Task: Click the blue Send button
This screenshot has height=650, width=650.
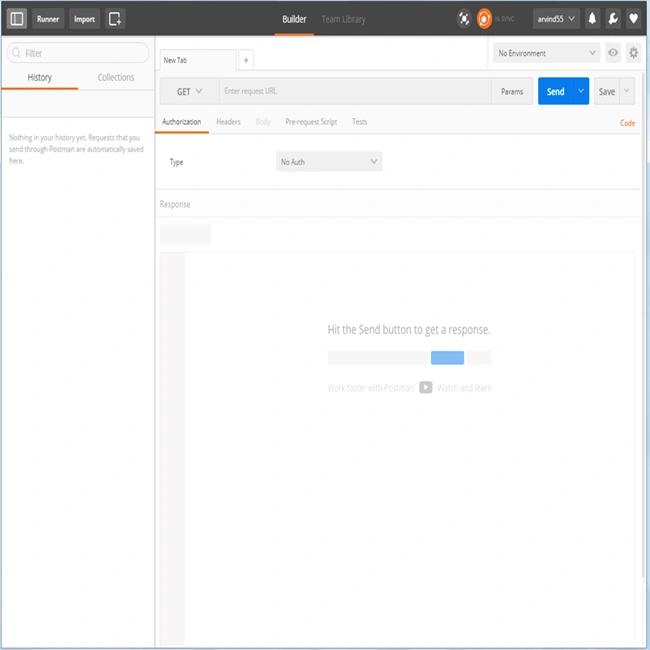Action: tap(555, 91)
